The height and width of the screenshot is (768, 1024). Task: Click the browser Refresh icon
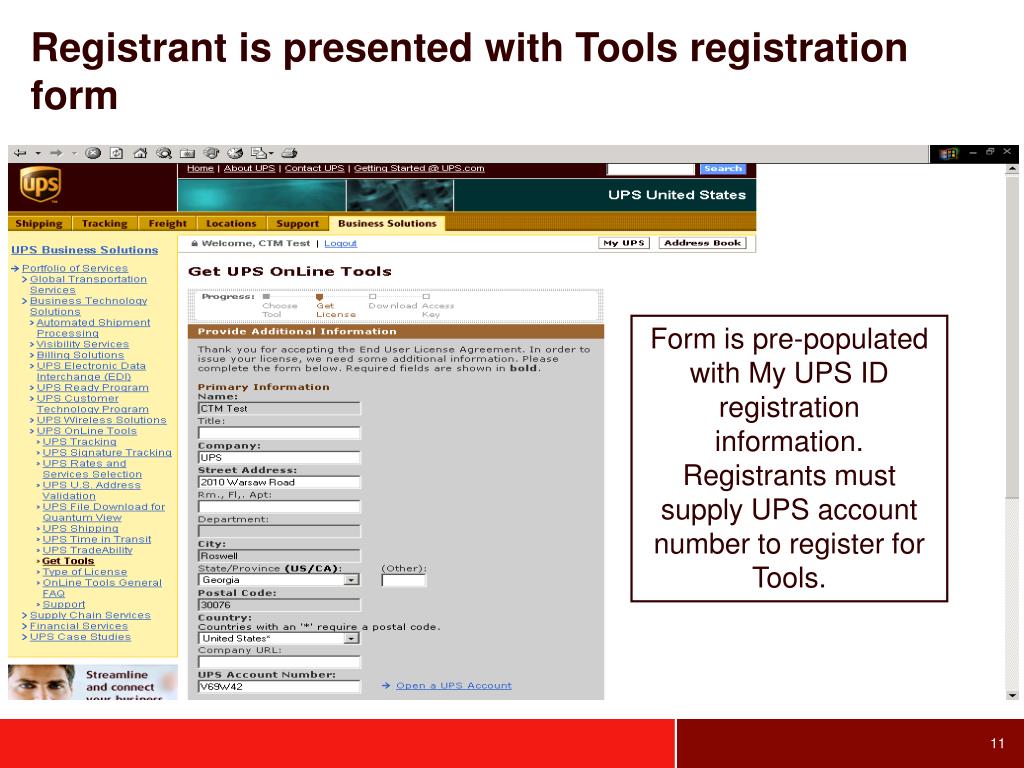116,153
